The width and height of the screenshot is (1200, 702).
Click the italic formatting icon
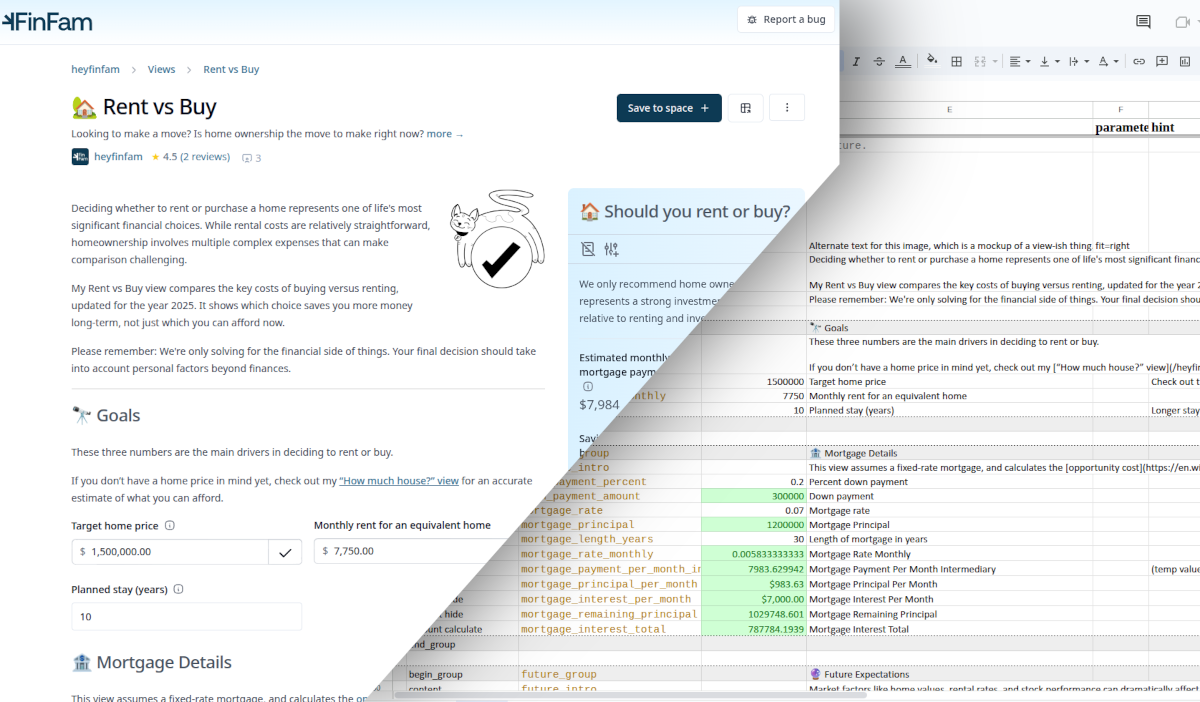pyautogui.click(x=856, y=61)
